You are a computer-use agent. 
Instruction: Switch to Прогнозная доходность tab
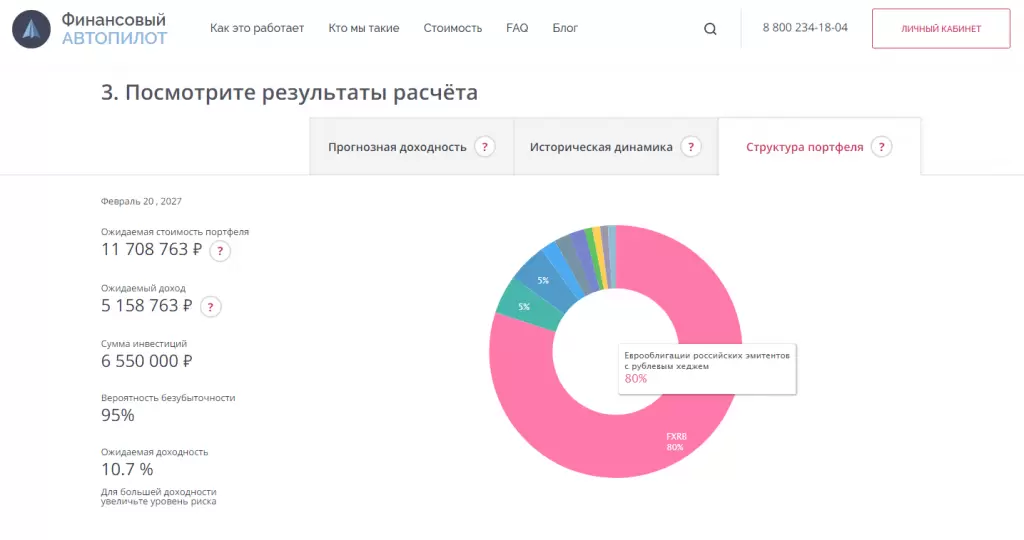point(397,147)
